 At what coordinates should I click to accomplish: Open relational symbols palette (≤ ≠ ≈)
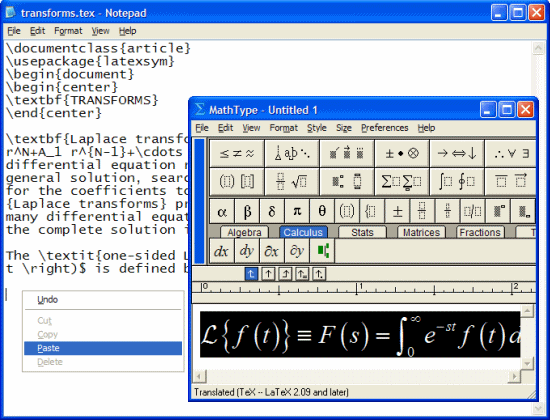click(237, 153)
